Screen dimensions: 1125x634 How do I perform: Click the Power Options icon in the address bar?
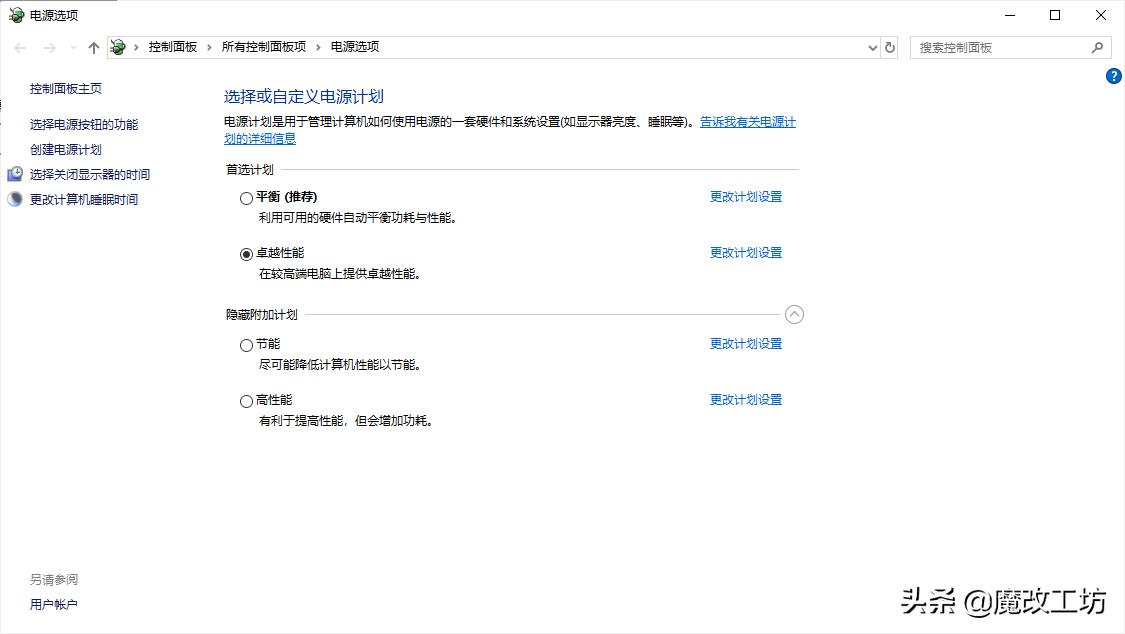(117, 46)
